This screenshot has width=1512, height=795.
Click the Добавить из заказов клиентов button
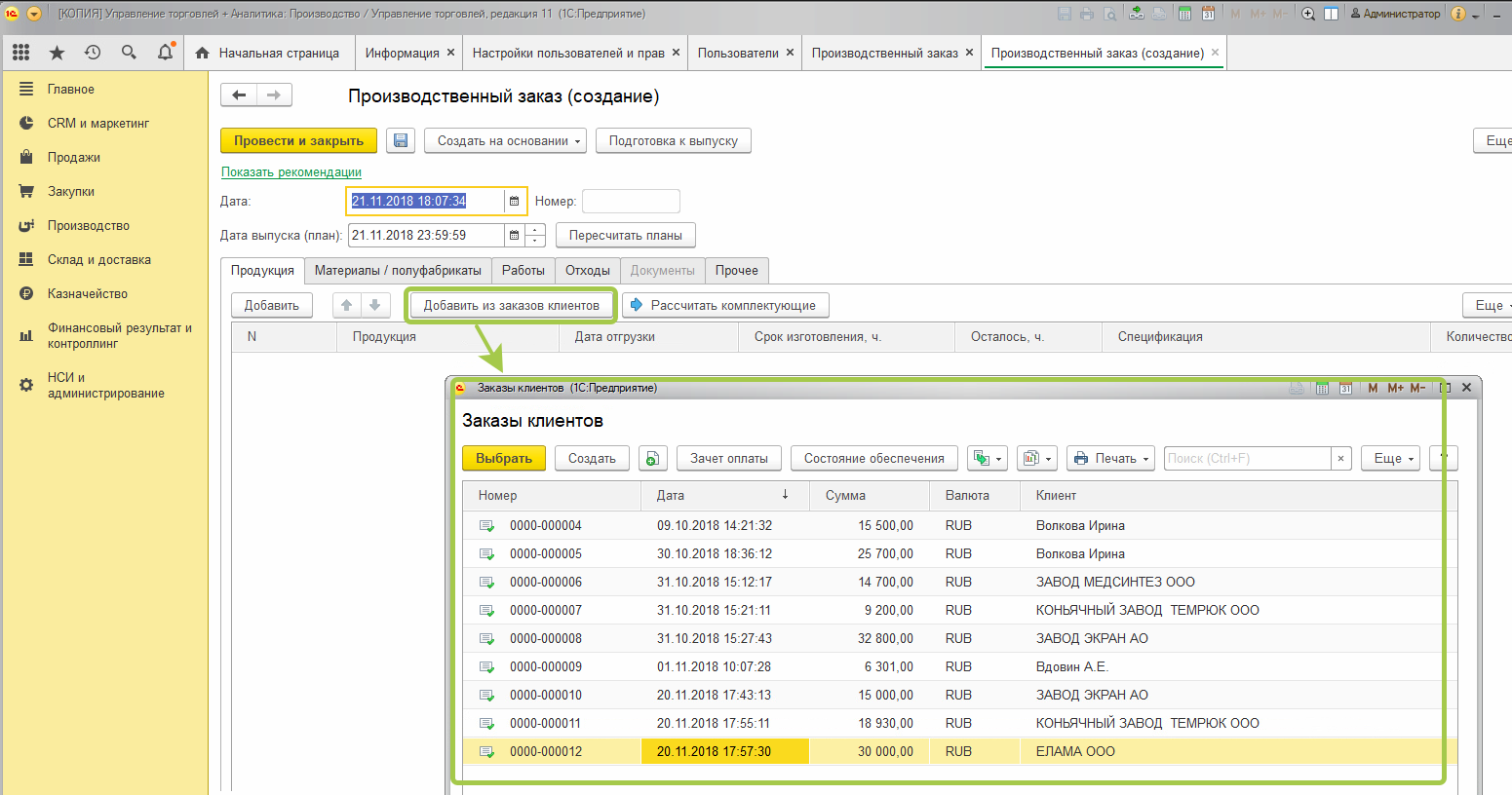coord(511,306)
